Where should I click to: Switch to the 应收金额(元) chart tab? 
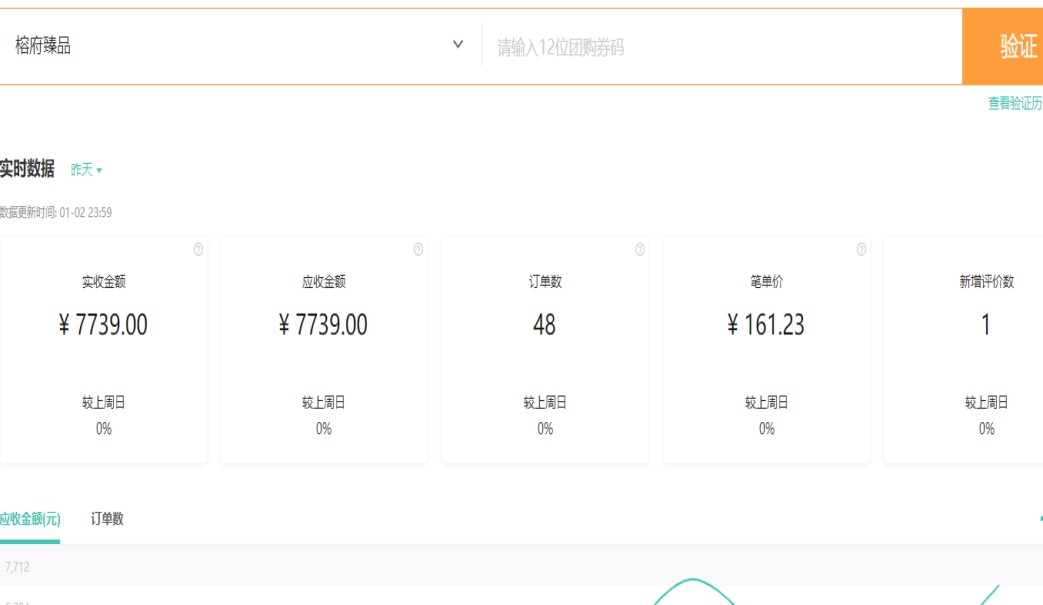(30, 519)
